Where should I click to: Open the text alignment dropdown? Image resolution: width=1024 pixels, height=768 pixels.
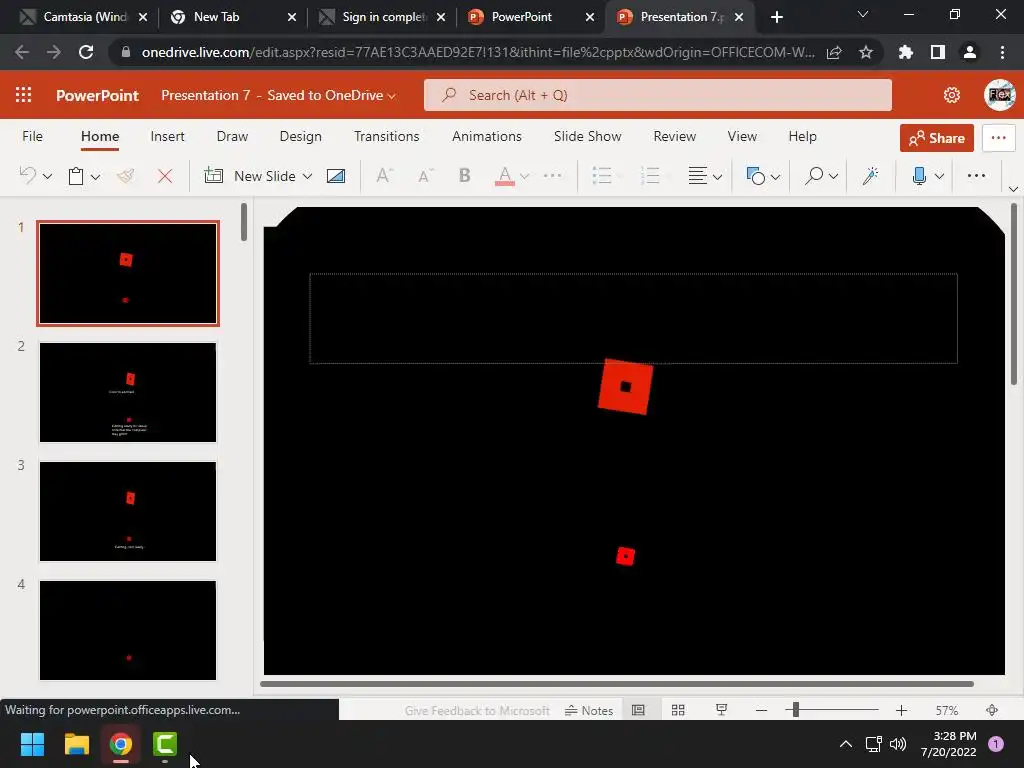705,176
